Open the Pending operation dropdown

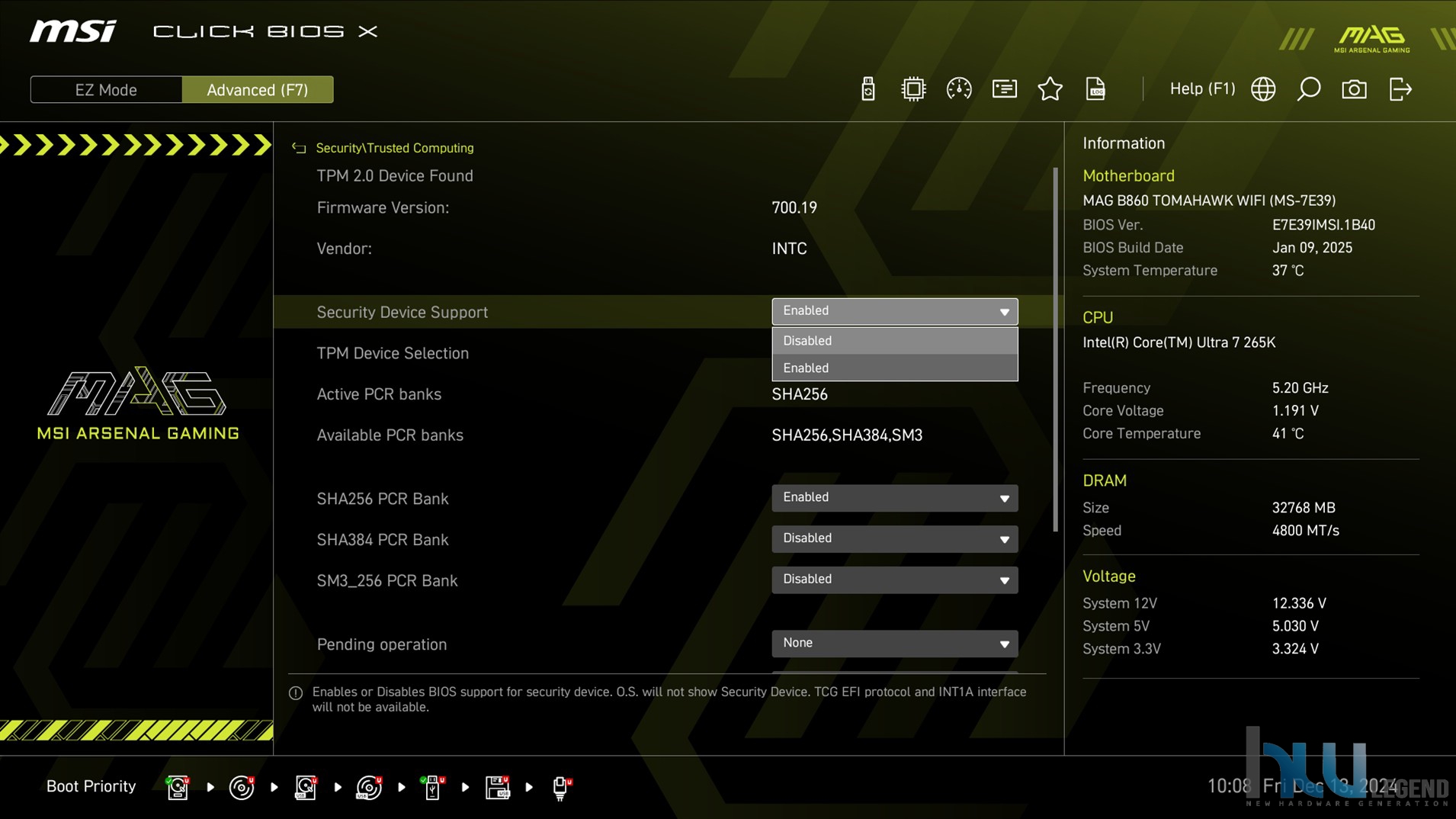point(895,644)
